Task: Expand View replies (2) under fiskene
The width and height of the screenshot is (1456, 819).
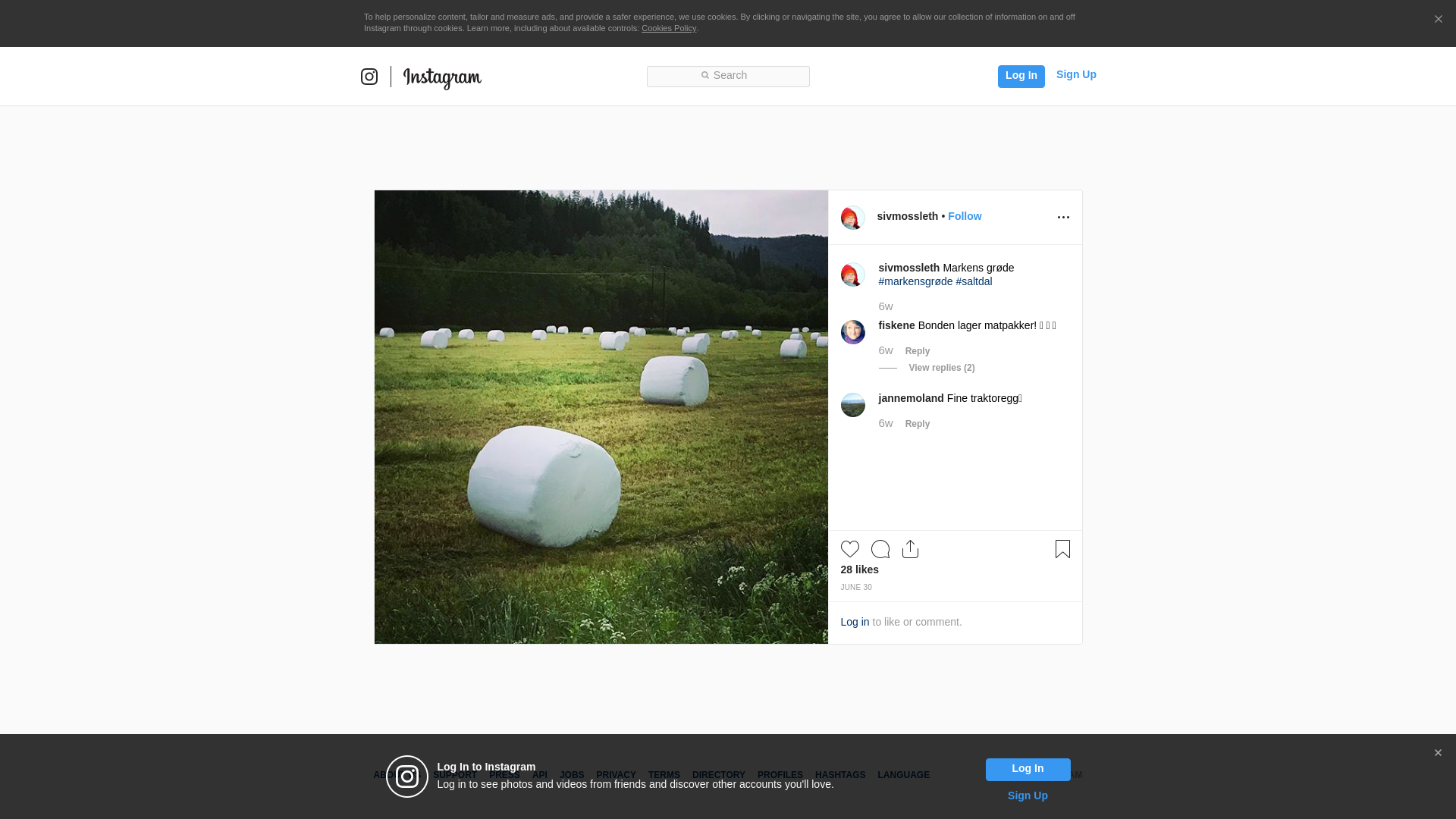Action: [x=942, y=368]
